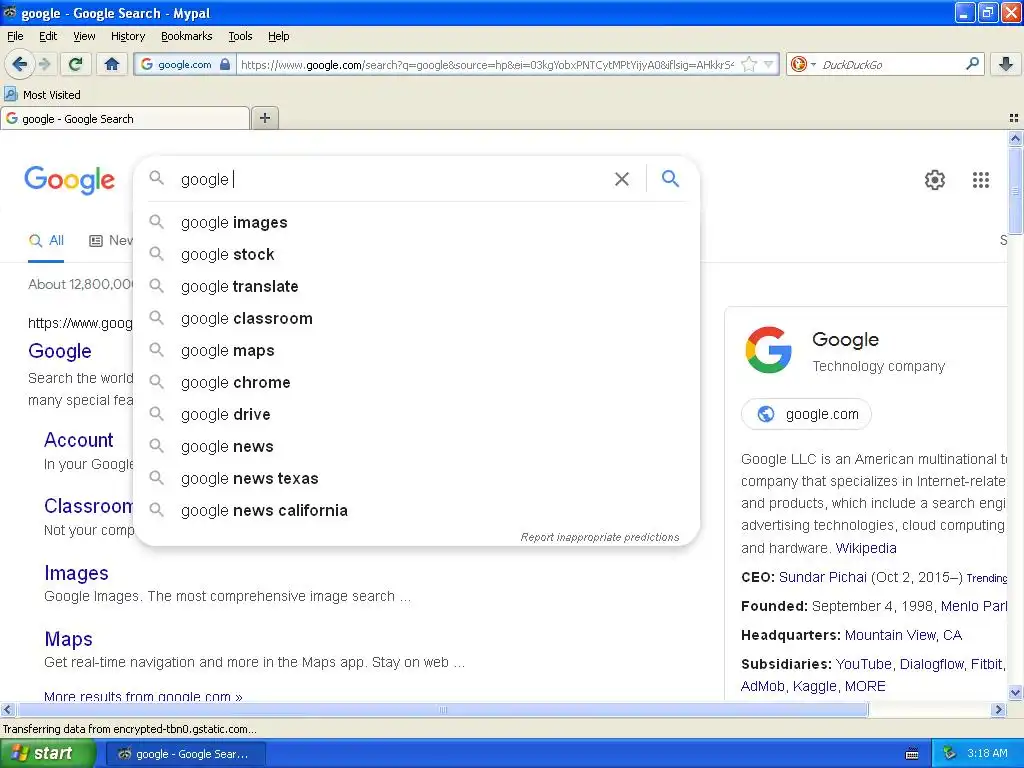
Task: Open the Downloads arrow button
Action: click(1006, 64)
